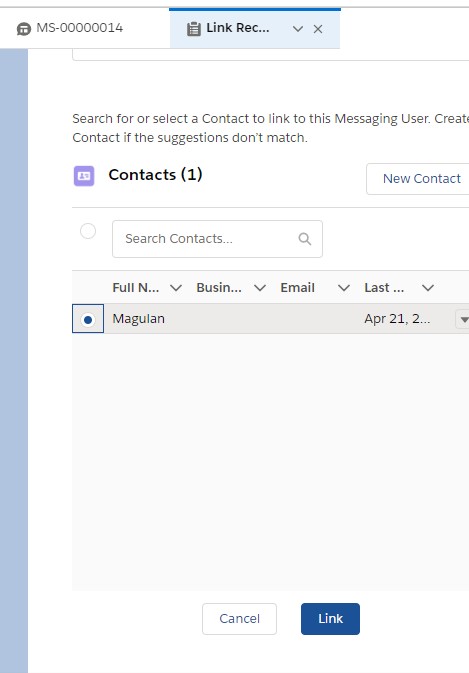
Task: Click the messaging session icon beside MS-00000014
Action: (24, 29)
